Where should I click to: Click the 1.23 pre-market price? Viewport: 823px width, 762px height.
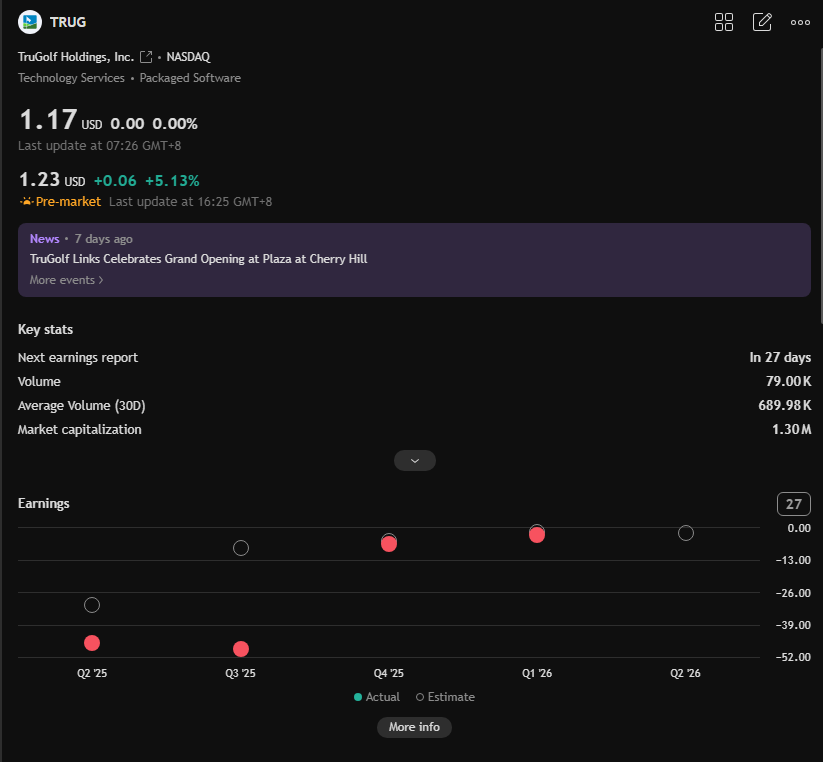[39, 180]
